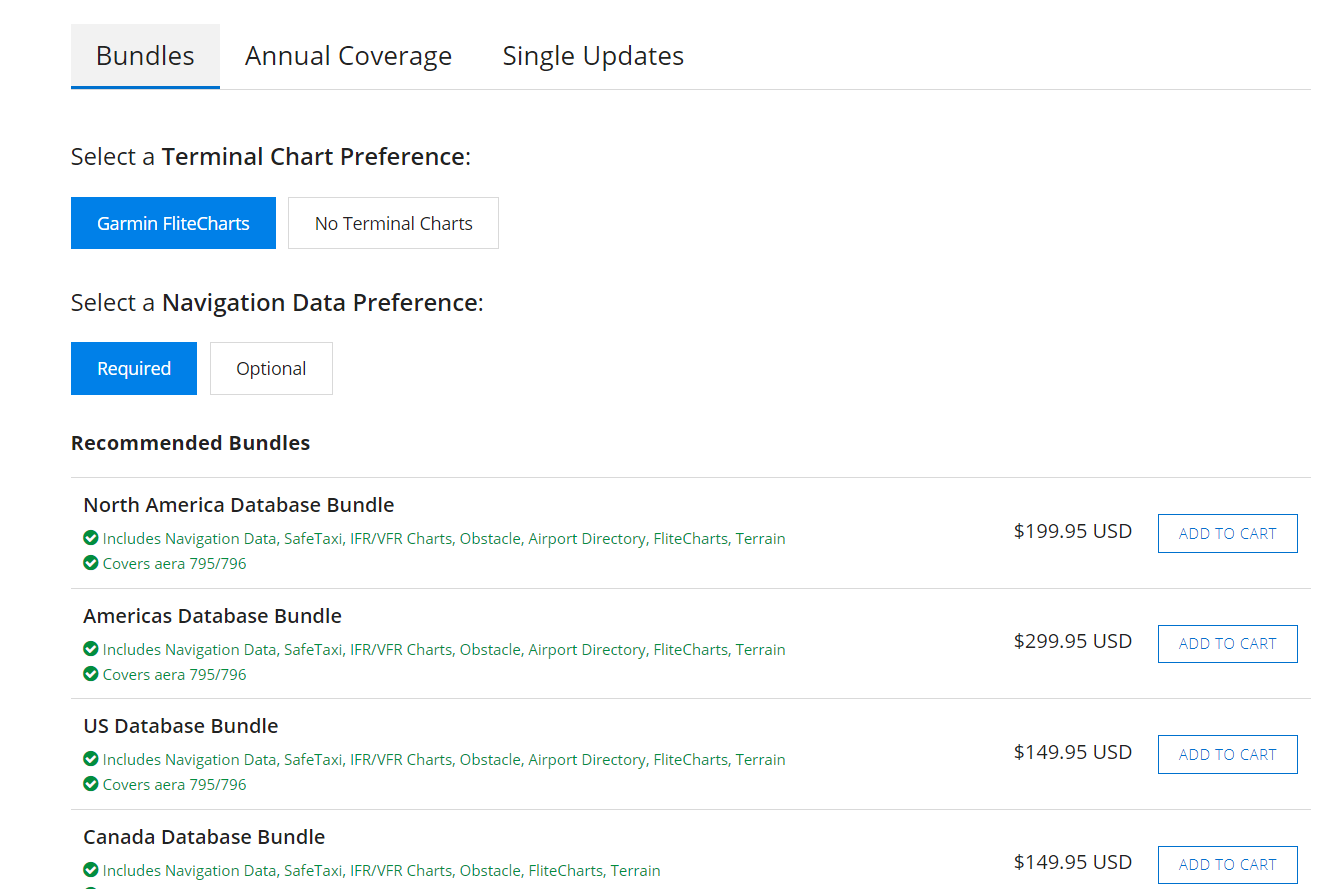Switch to the Bundles tab
The width and height of the screenshot is (1342, 889).
click(145, 56)
